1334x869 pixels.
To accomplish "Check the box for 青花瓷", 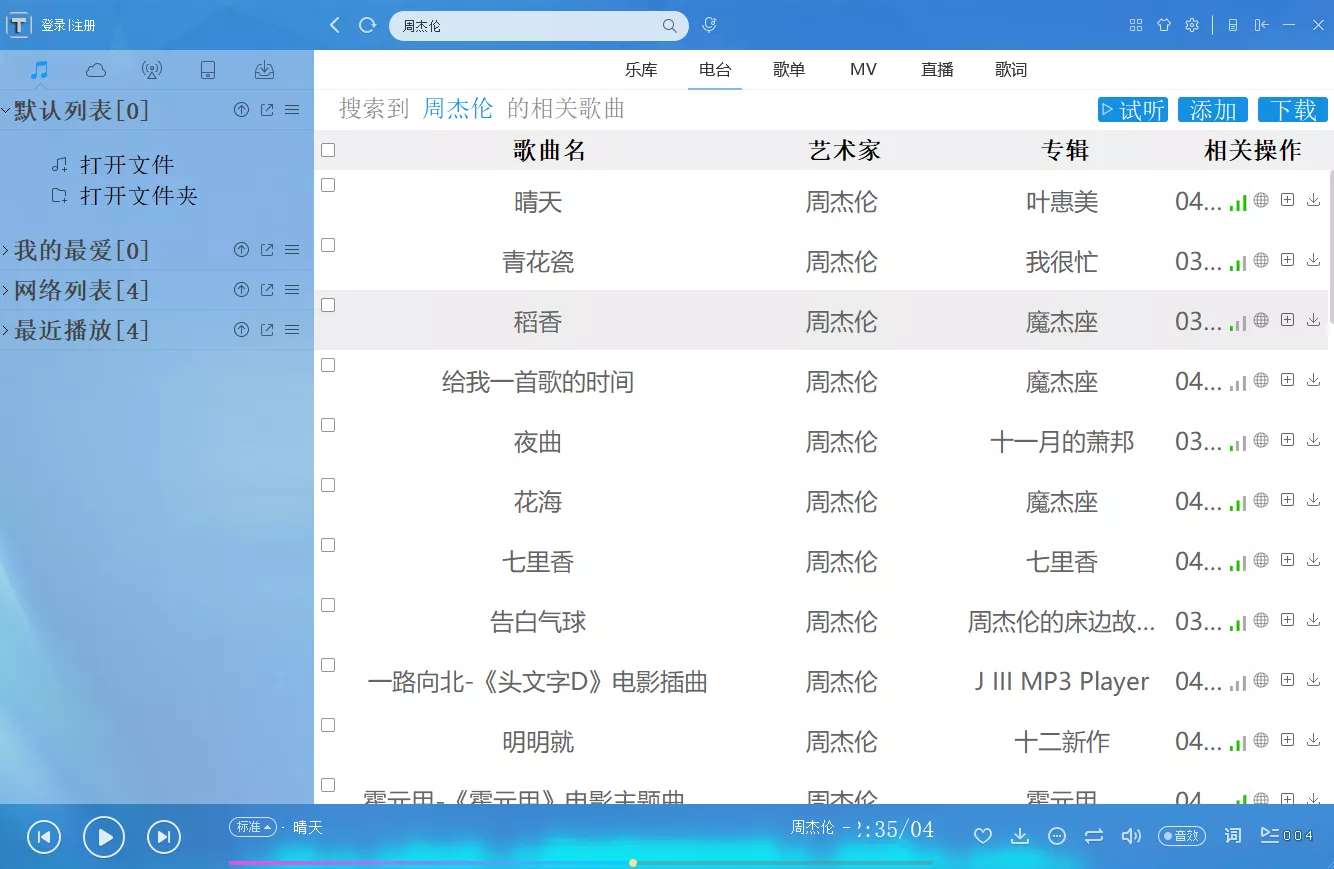I will (x=328, y=245).
